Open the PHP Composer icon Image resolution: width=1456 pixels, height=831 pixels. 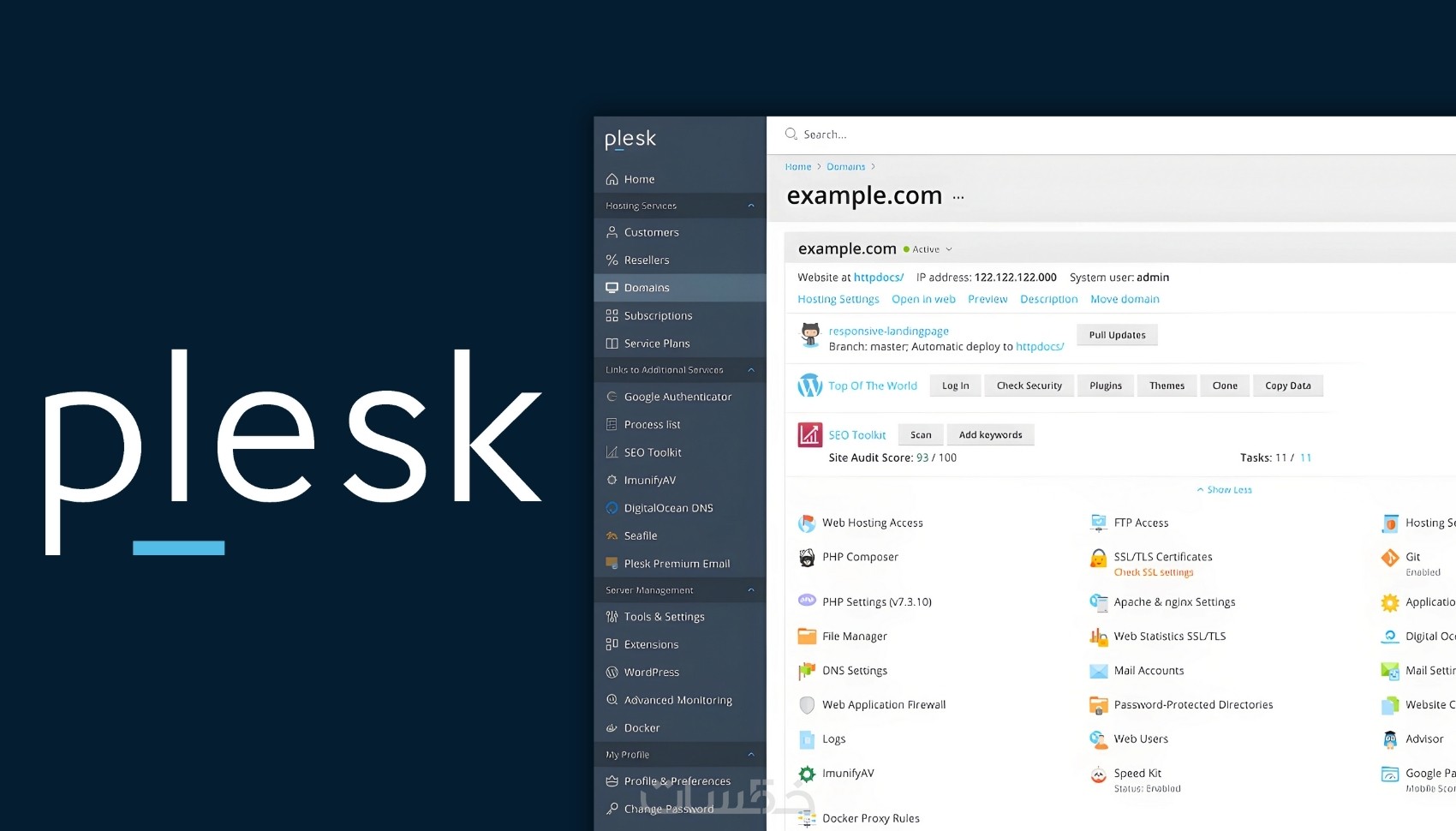tap(807, 558)
